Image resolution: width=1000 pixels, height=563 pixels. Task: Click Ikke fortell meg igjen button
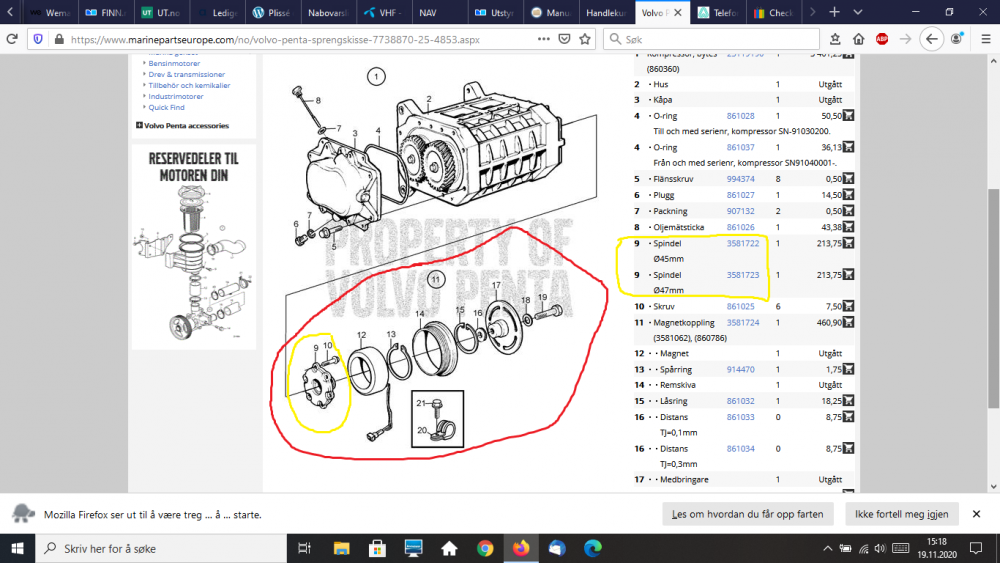pos(901,514)
